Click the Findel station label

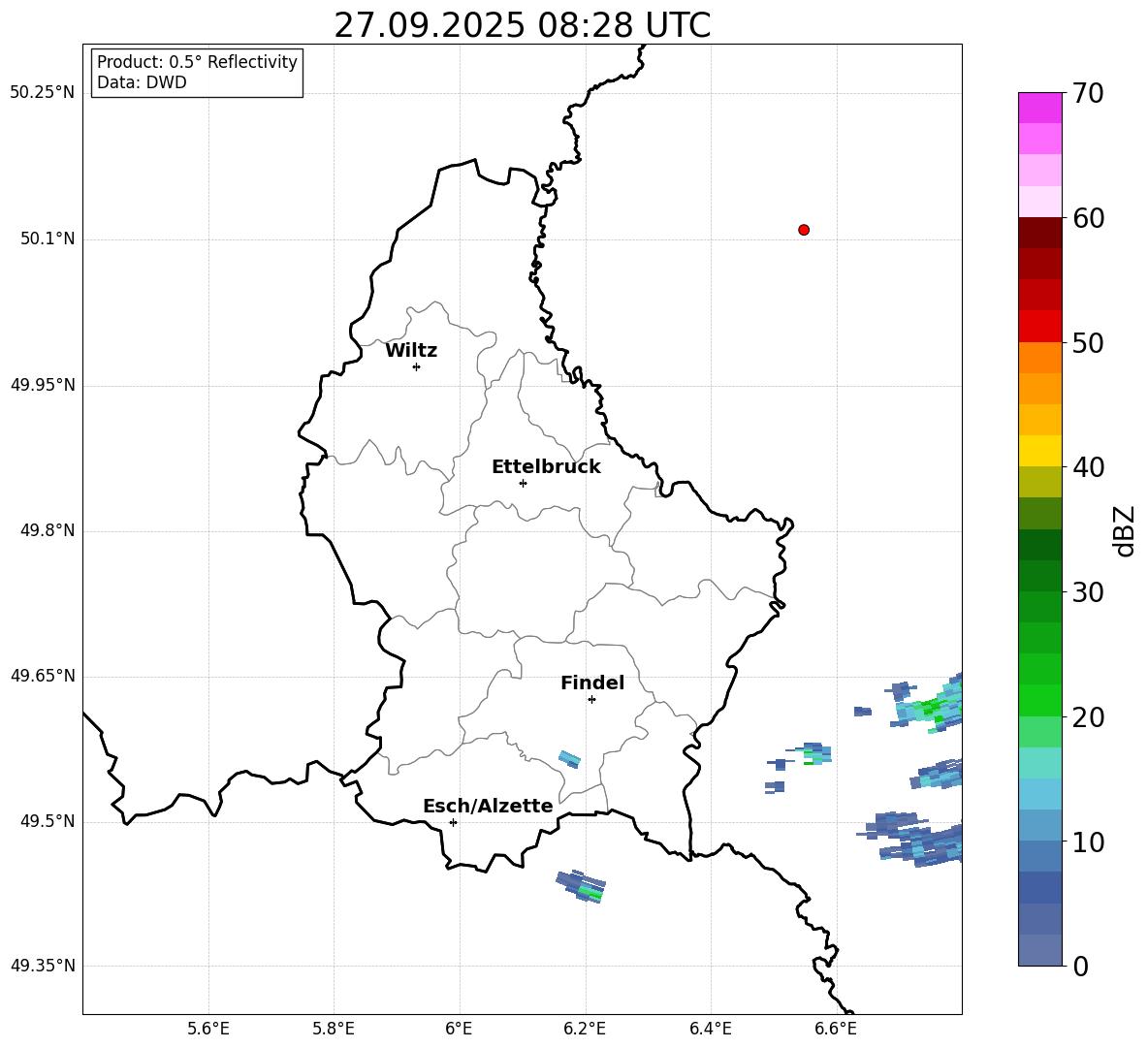(592, 683)
